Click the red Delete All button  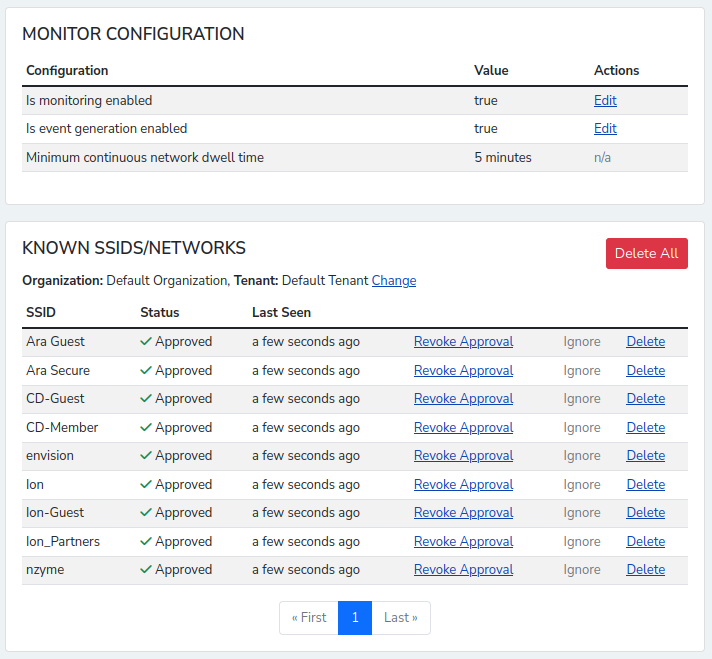pyautogui.click(x=647, y=253)
